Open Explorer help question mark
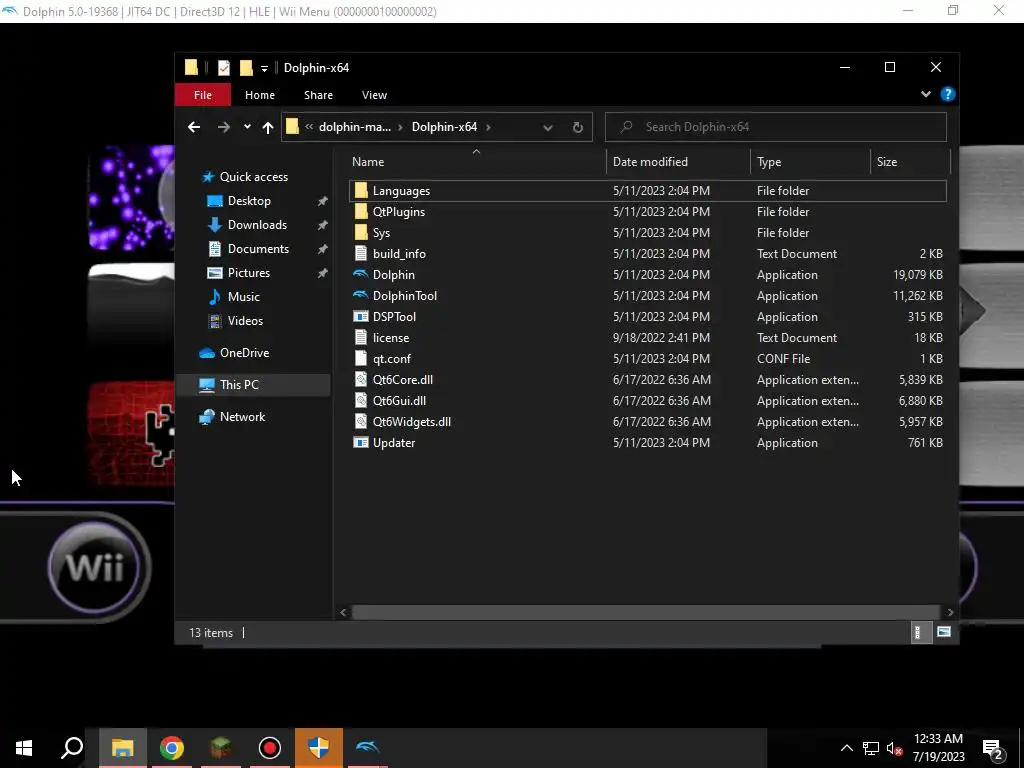Viewport: 1024px width, 768px height. pyautogui.click(x=948, y=94)
